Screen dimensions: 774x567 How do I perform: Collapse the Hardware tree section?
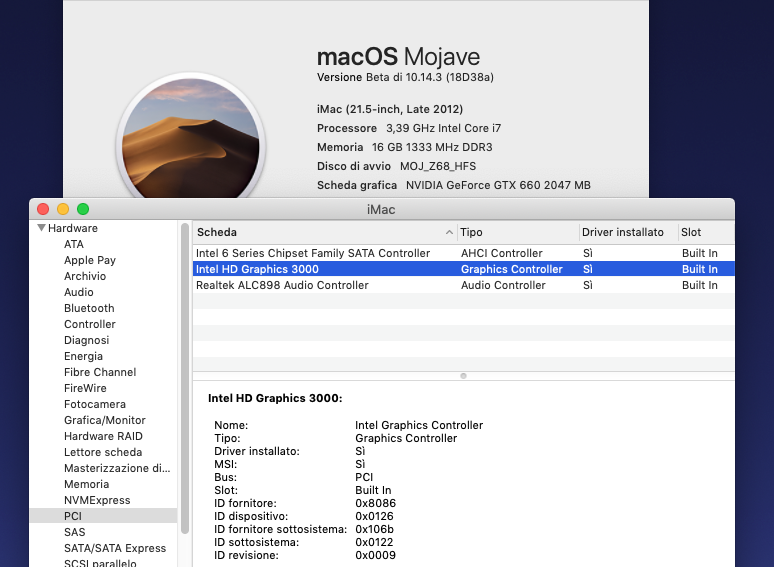coord(41,228)
